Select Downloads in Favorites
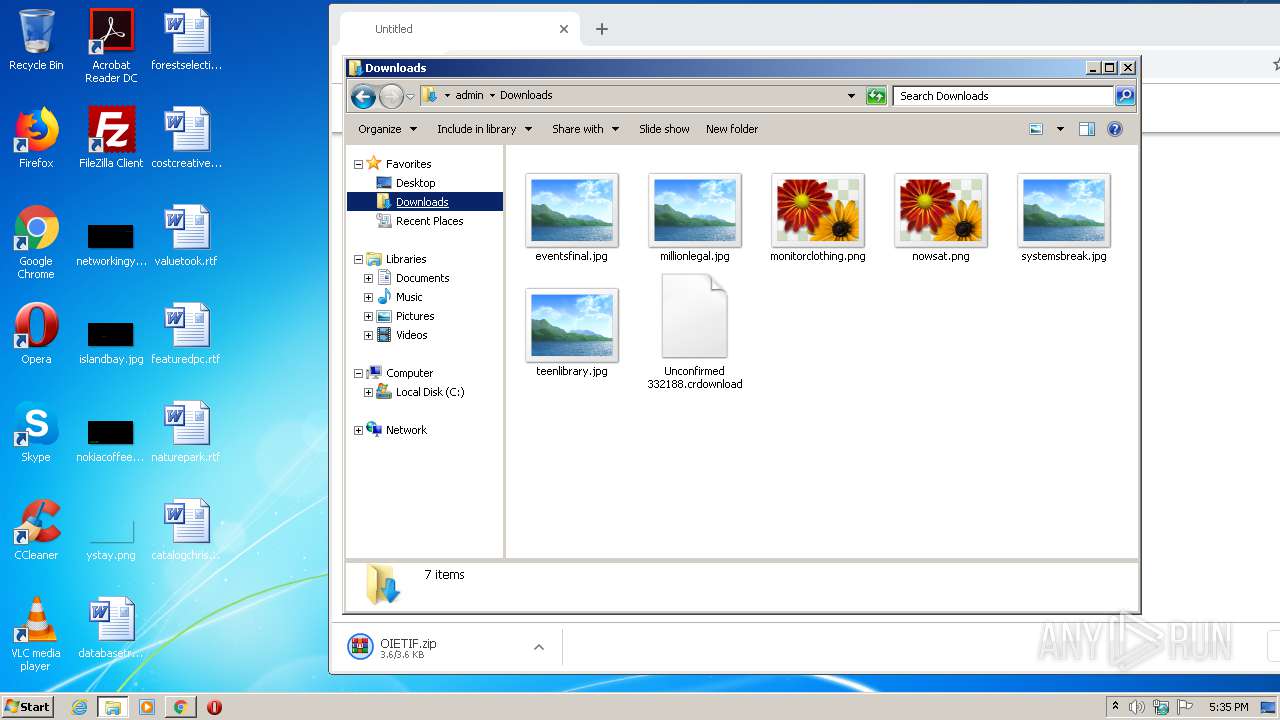 click(422, 202)
